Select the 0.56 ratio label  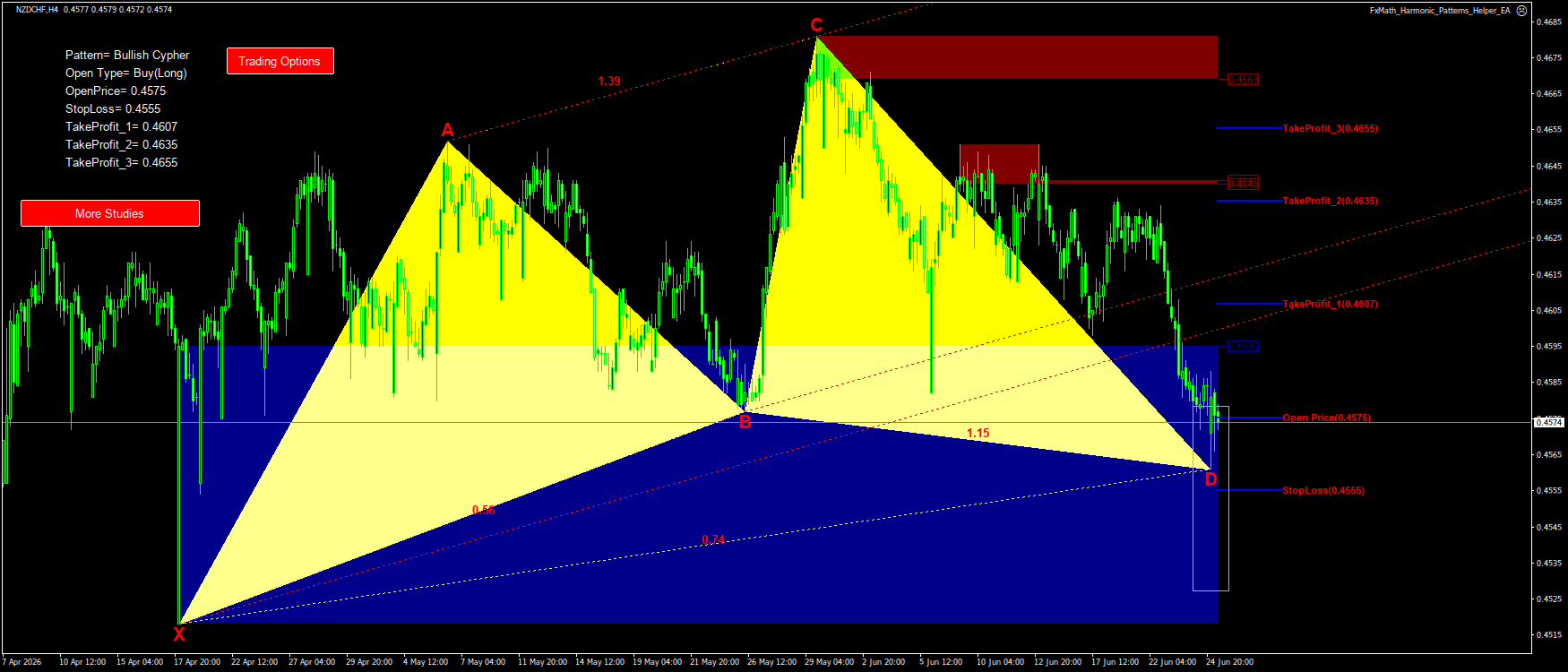(483, 510)
